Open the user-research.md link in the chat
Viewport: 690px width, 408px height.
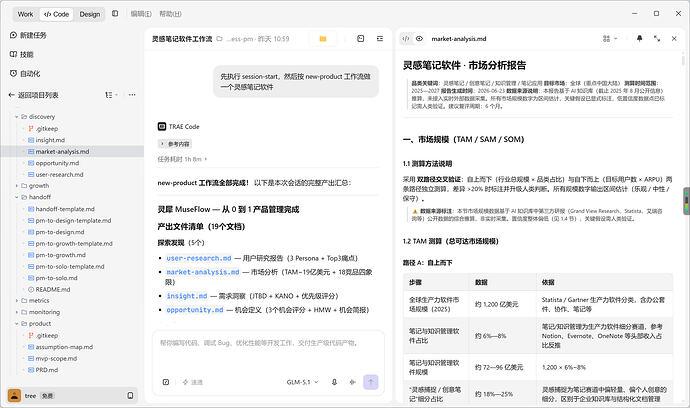click(x=198, y=258)
